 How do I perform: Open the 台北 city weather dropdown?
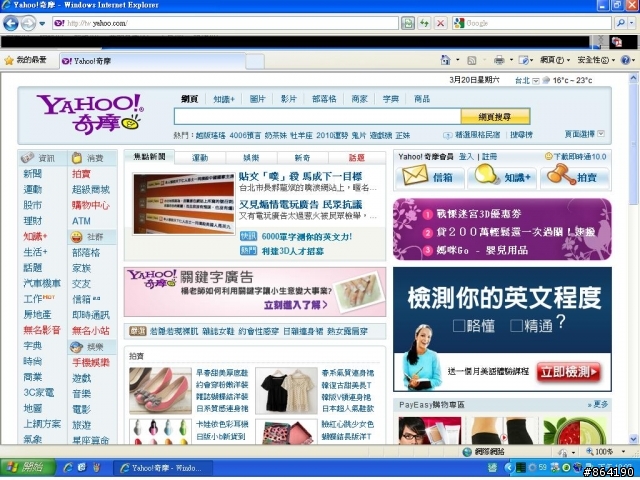point(536,81)
